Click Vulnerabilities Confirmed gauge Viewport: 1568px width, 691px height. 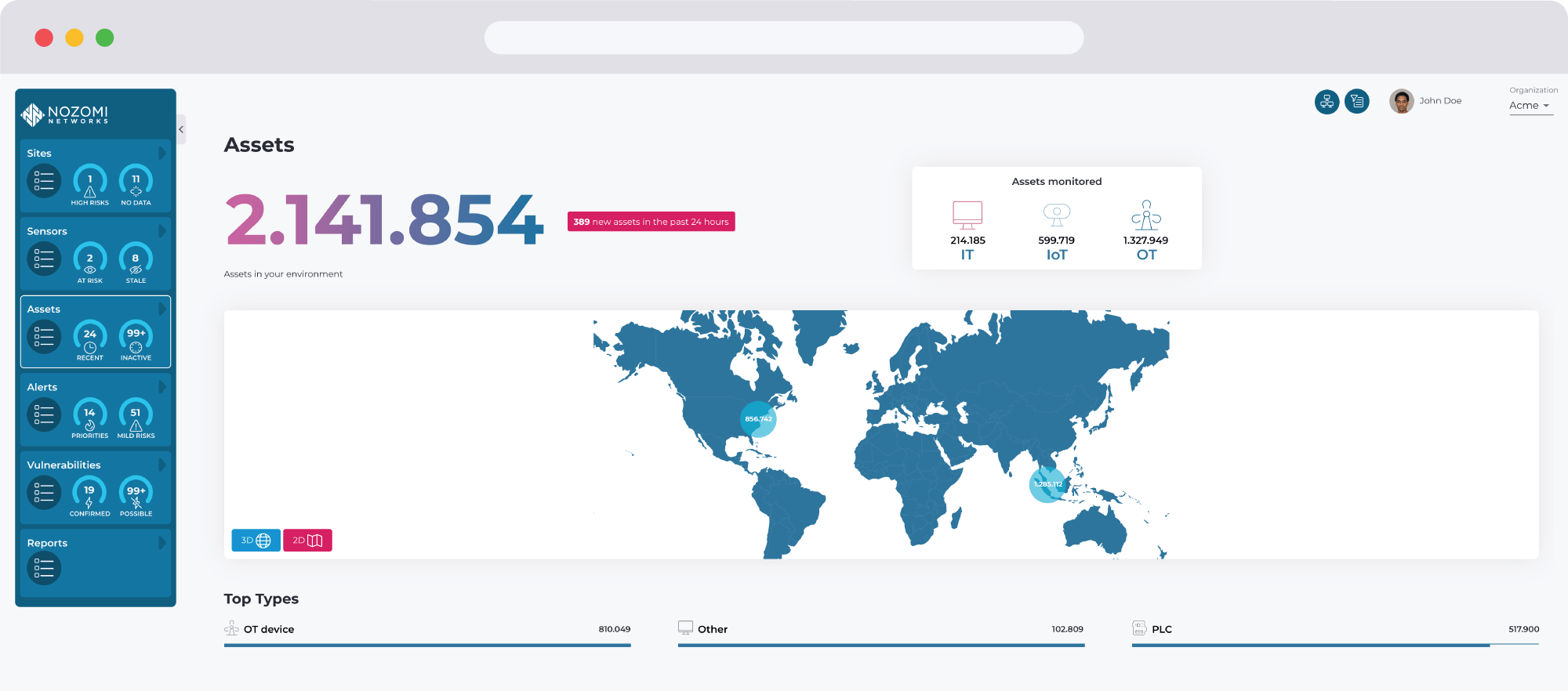tap(89, 495)
